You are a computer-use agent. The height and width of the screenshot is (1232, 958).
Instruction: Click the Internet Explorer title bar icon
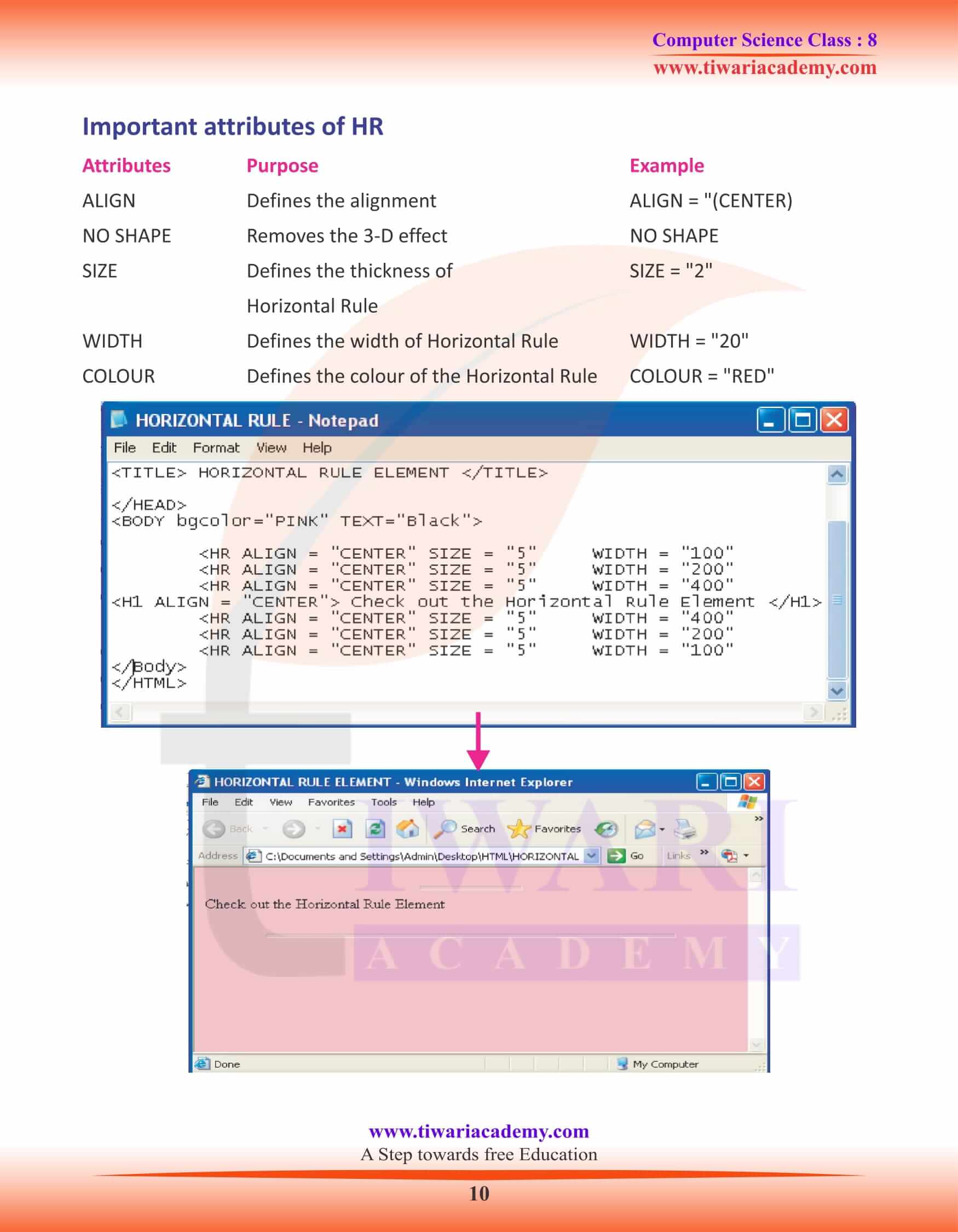click(201, 781)
